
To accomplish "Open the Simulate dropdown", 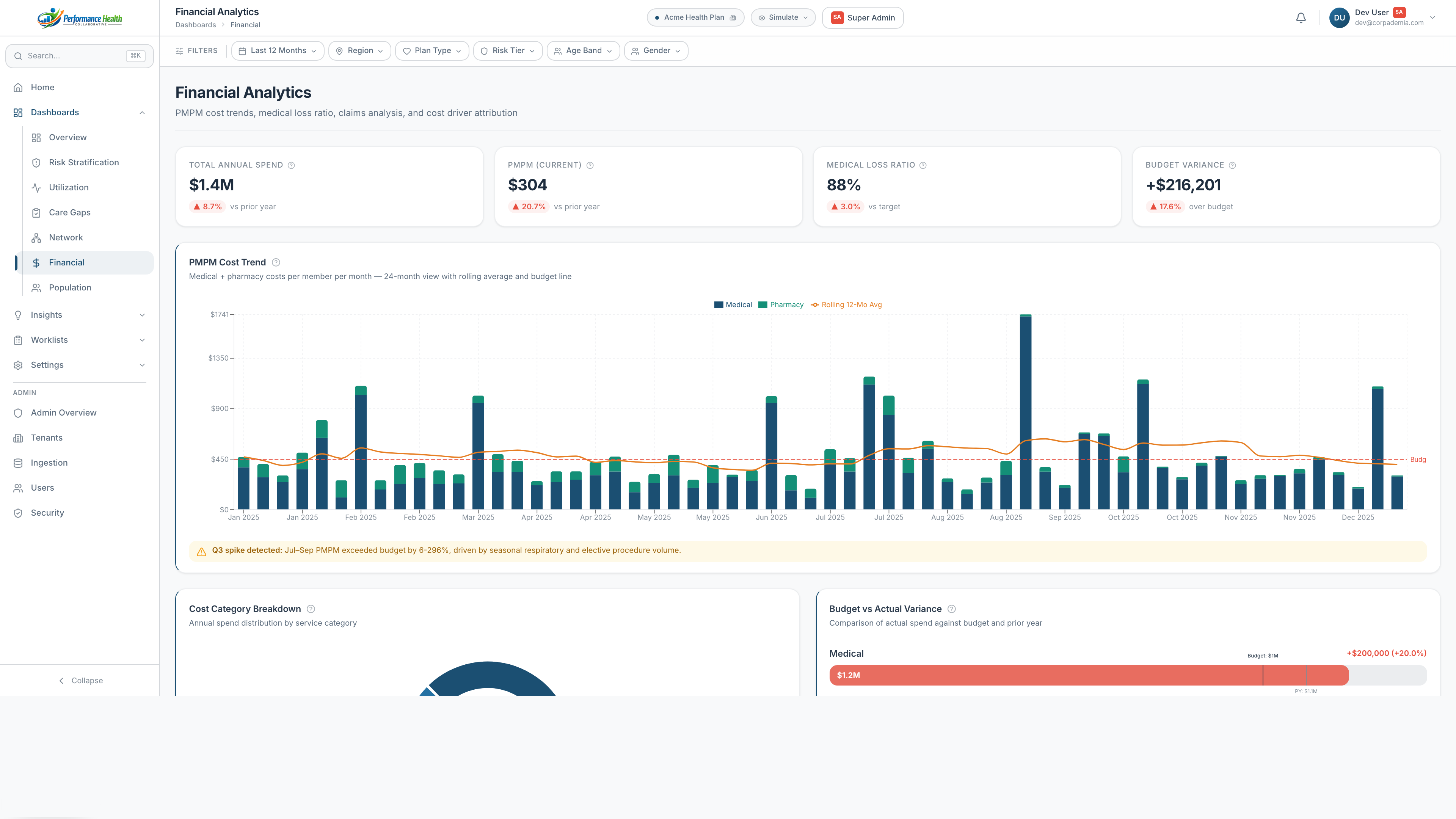I will pos(783,17).
